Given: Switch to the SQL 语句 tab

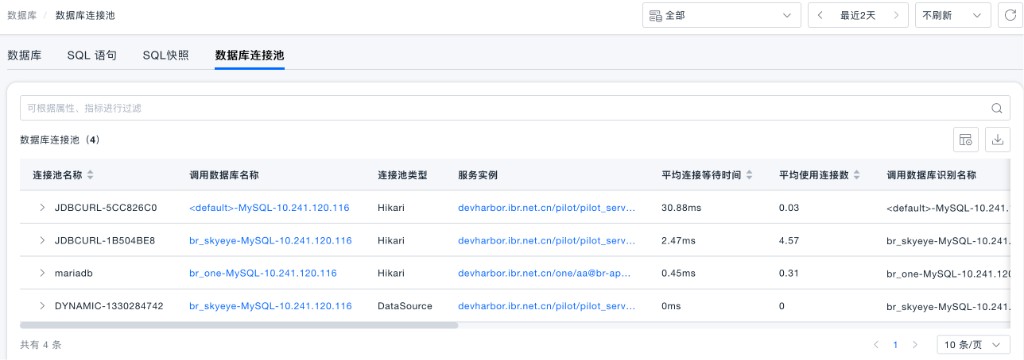Looking at the screenshot, I should 92,56.
